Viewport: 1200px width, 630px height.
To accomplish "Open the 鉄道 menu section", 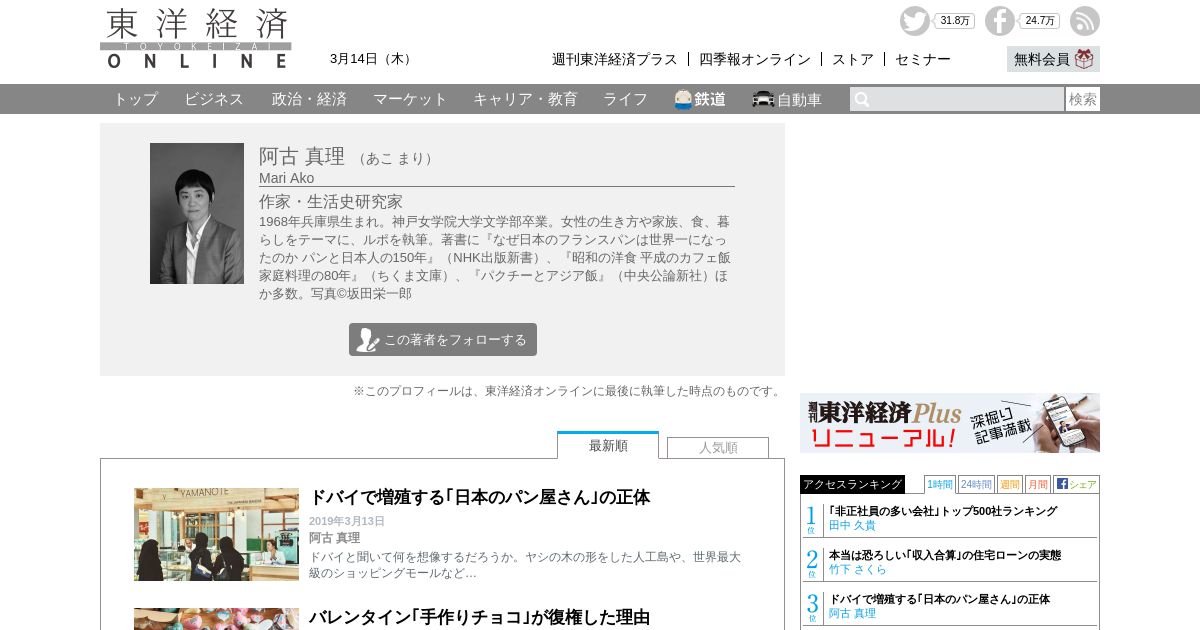I will 700,99.
